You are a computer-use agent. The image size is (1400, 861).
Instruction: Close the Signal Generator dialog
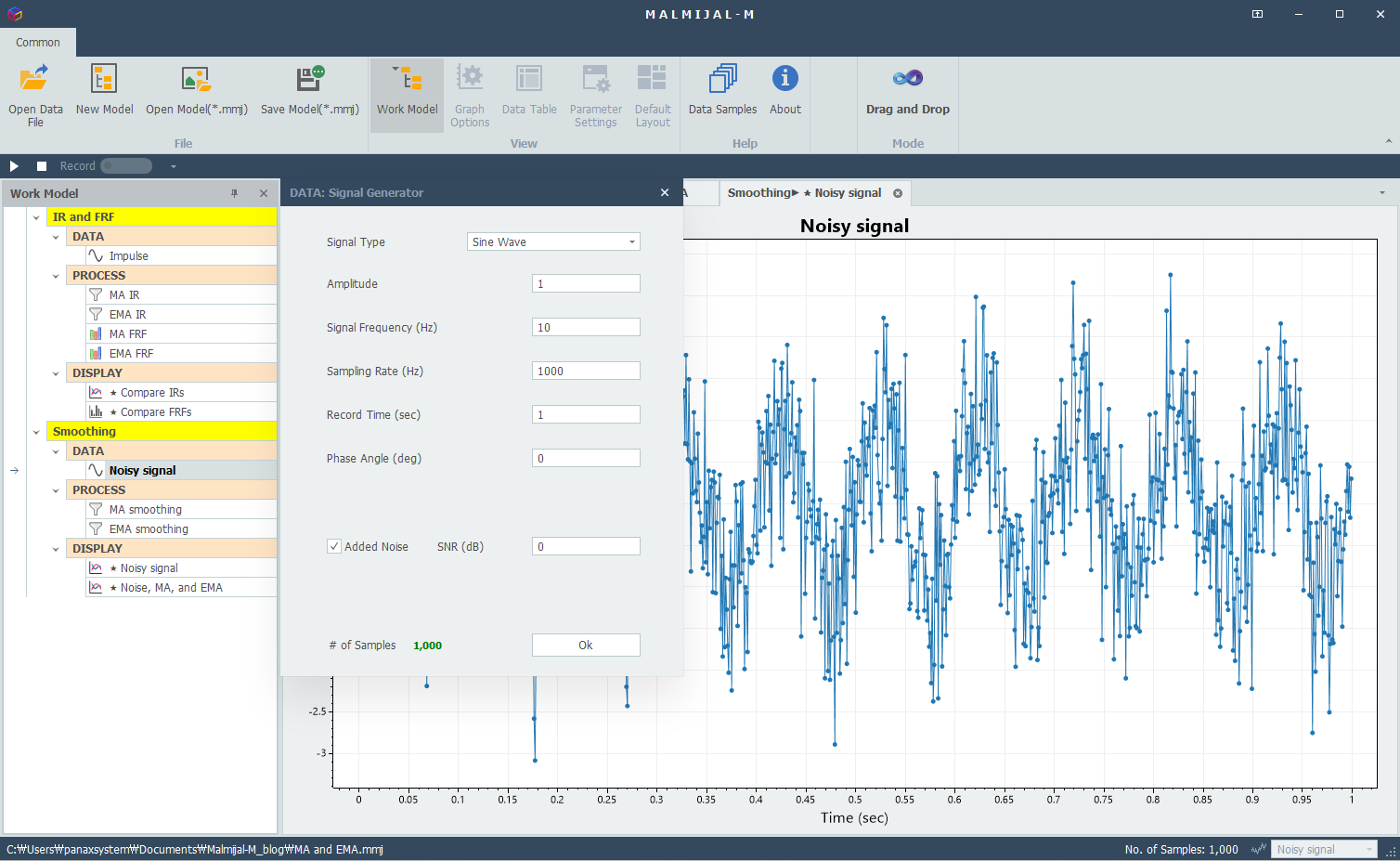[665, 192]
